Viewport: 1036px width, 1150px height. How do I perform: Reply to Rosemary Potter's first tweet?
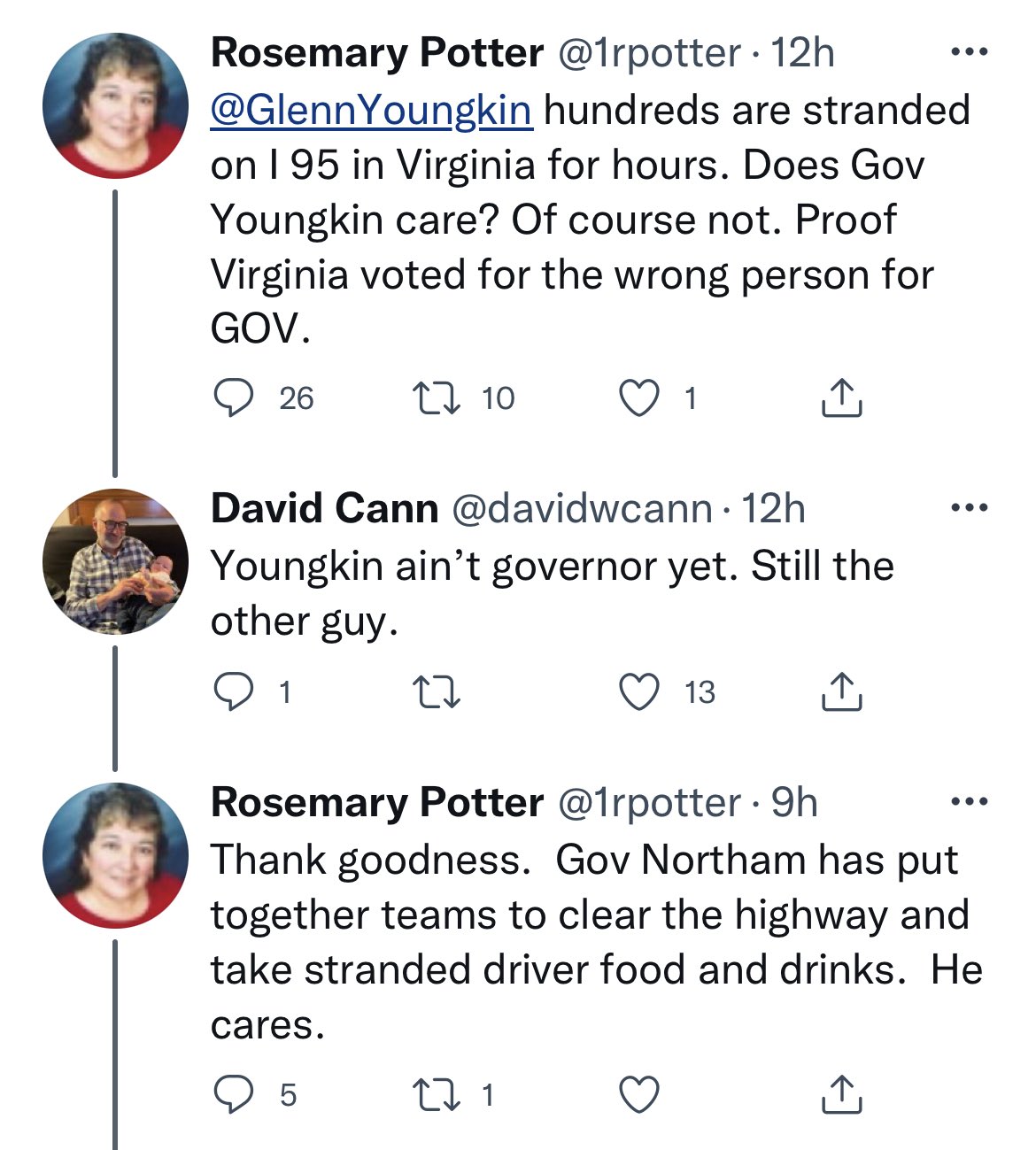pos(234,398)
